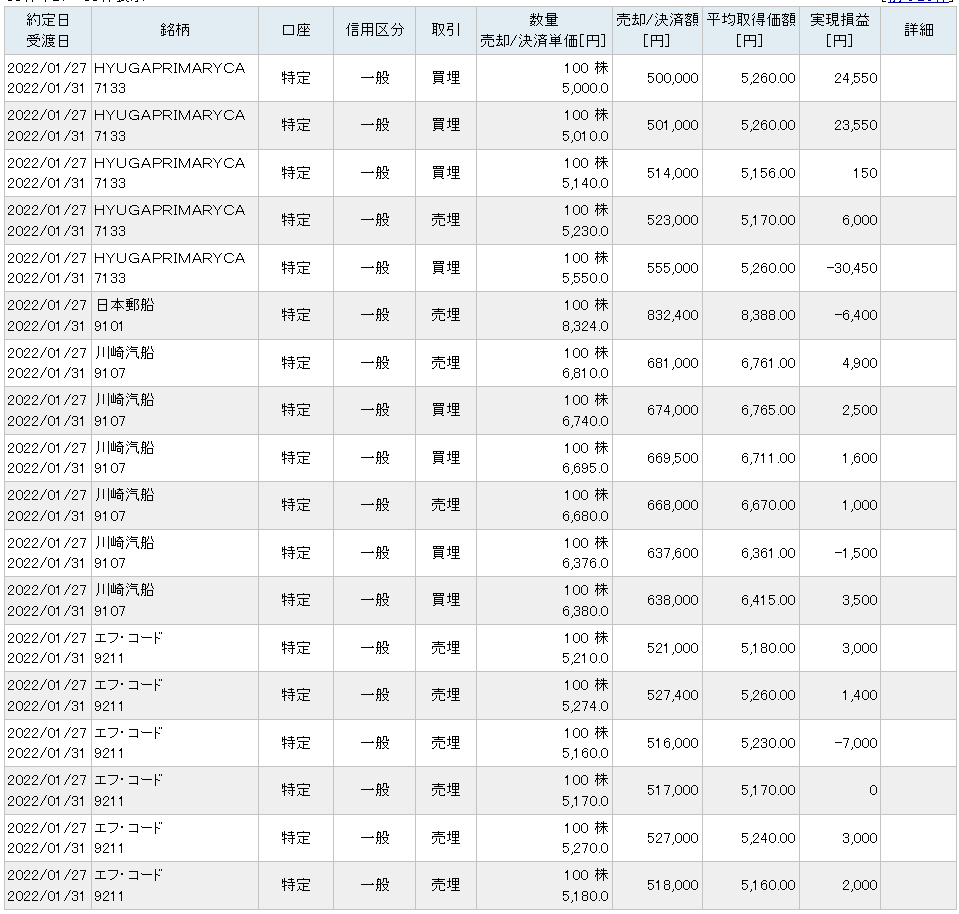Select the average cost 6,765.00
Image resolution: width=959 pixels, height=914 pixels.
[768, 410]
